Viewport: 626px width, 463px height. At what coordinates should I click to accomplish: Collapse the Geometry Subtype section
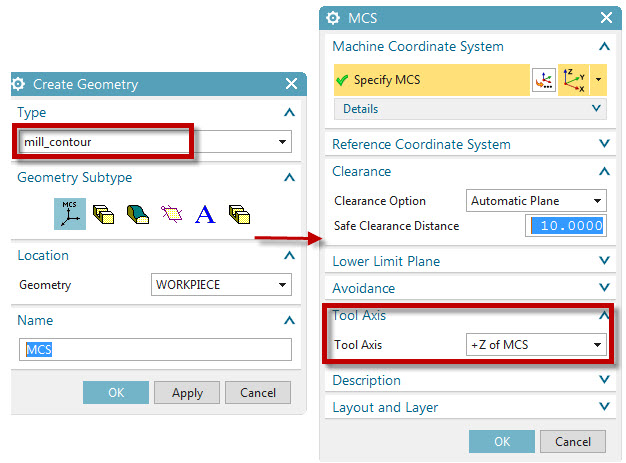click(289, 177)
